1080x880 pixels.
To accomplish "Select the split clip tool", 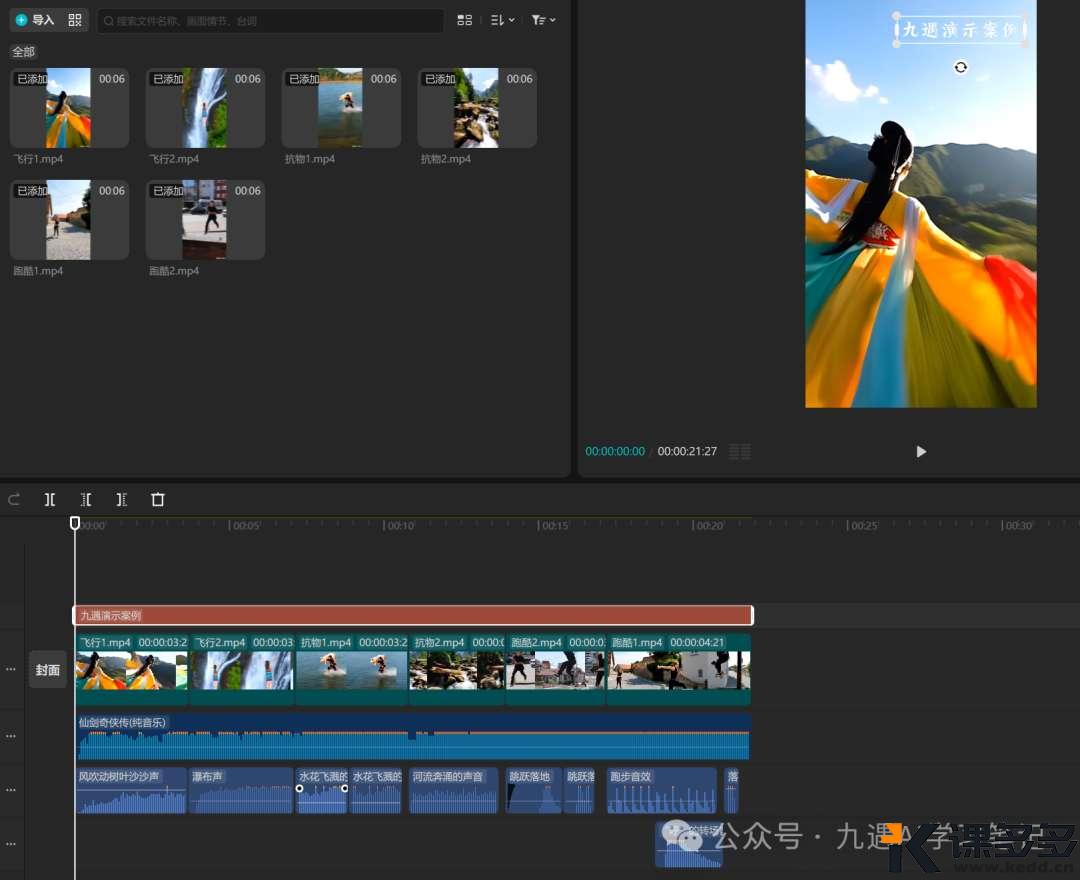I will pos(50,499).
